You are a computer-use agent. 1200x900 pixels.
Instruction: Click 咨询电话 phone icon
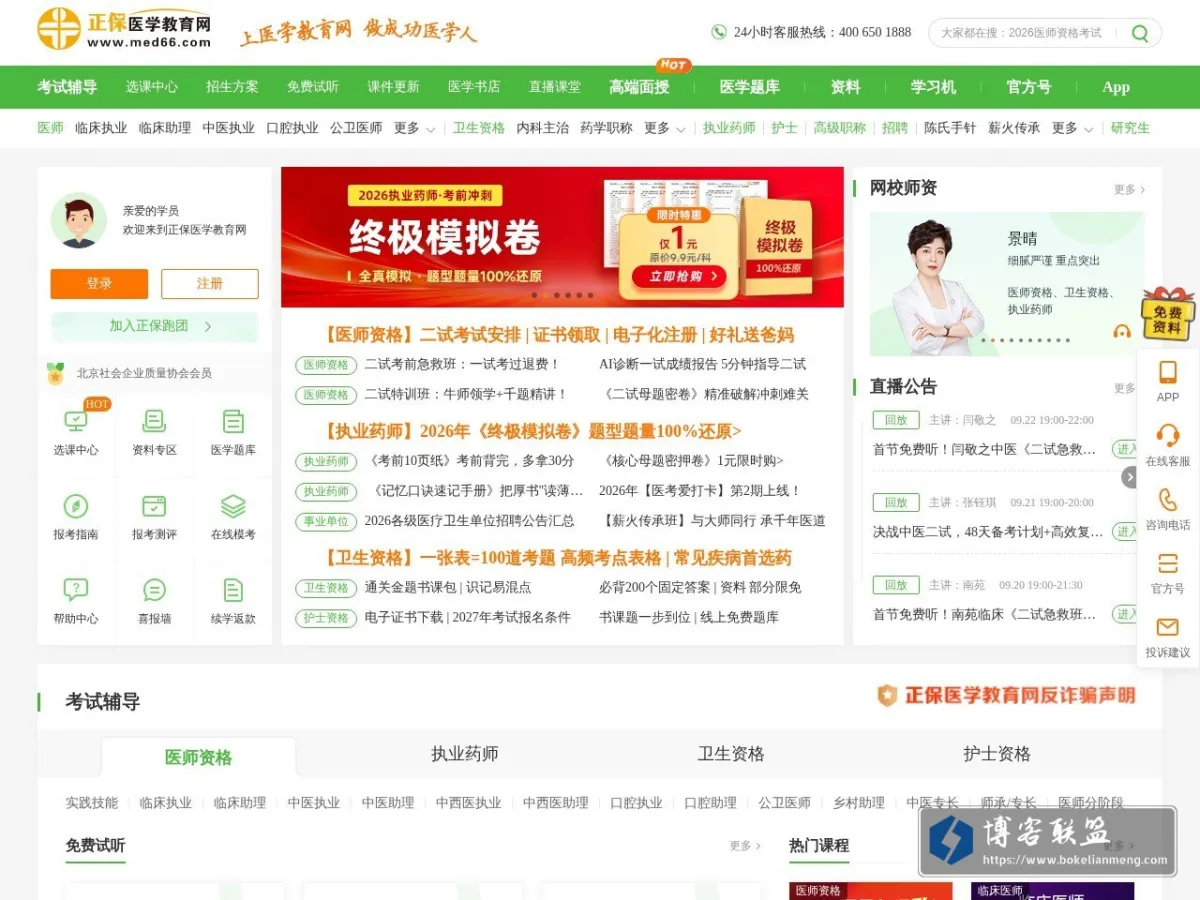click(x=1167, y=499)
